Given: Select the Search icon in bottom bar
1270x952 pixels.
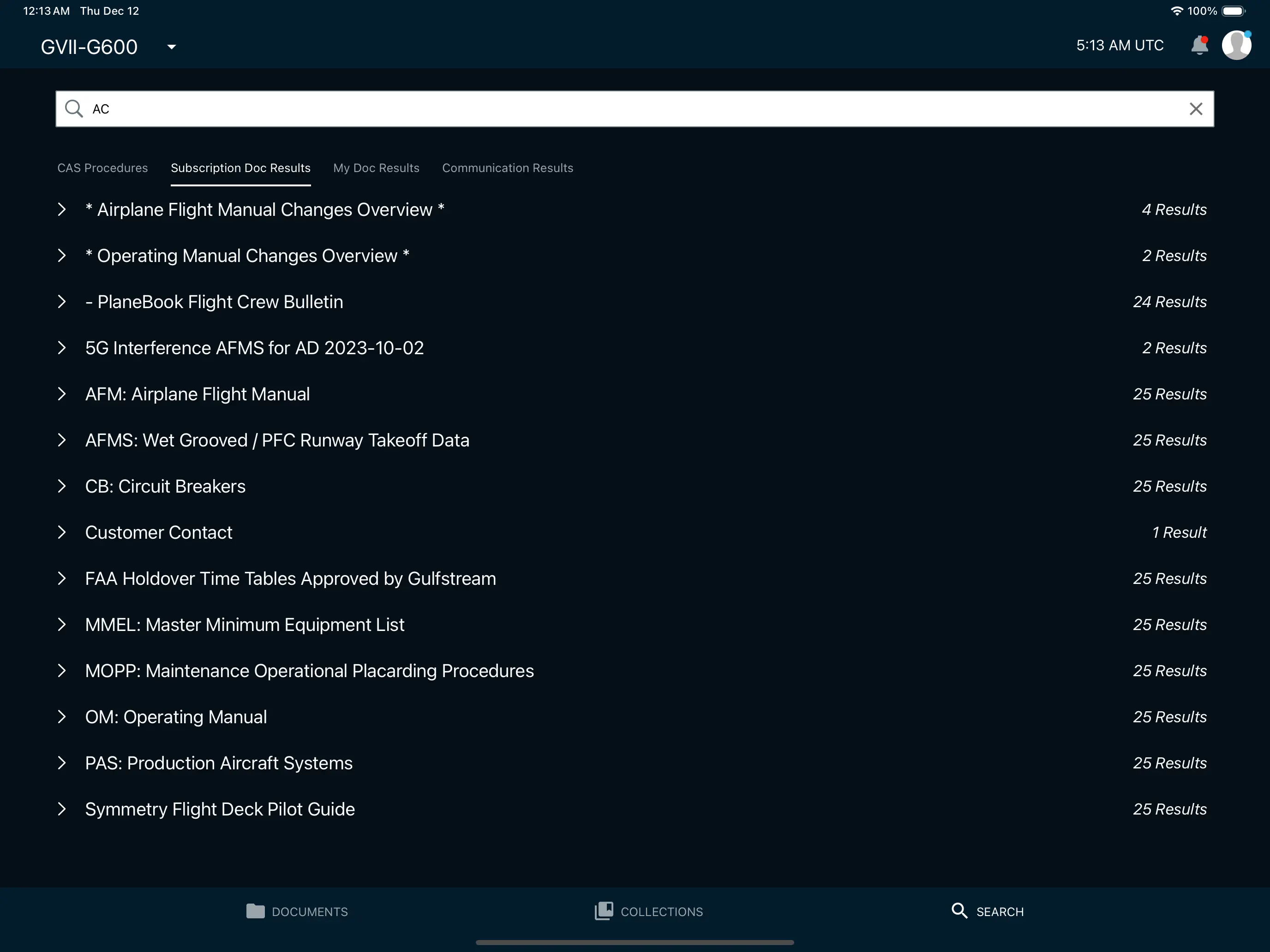Looking at the screenshot, I should pos(959,911).
